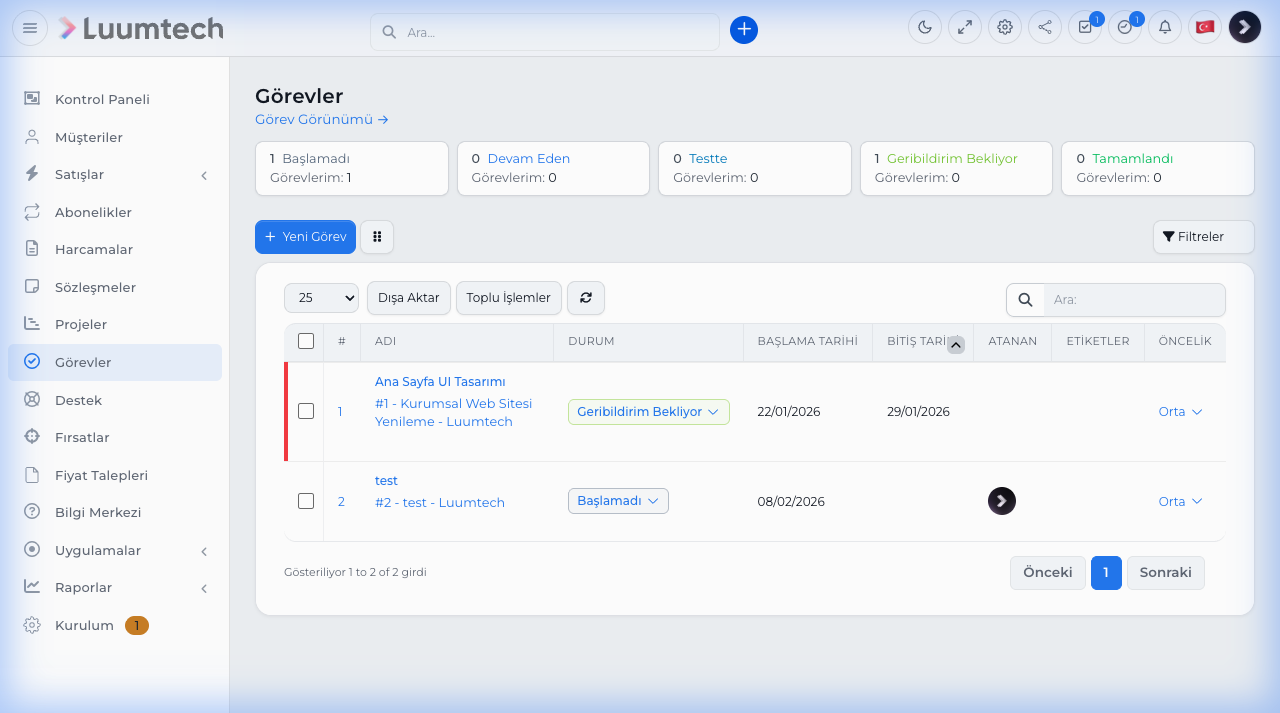Click the Yeni Görev button
This screenshot has height=713, width=1280.
[305, 237]
